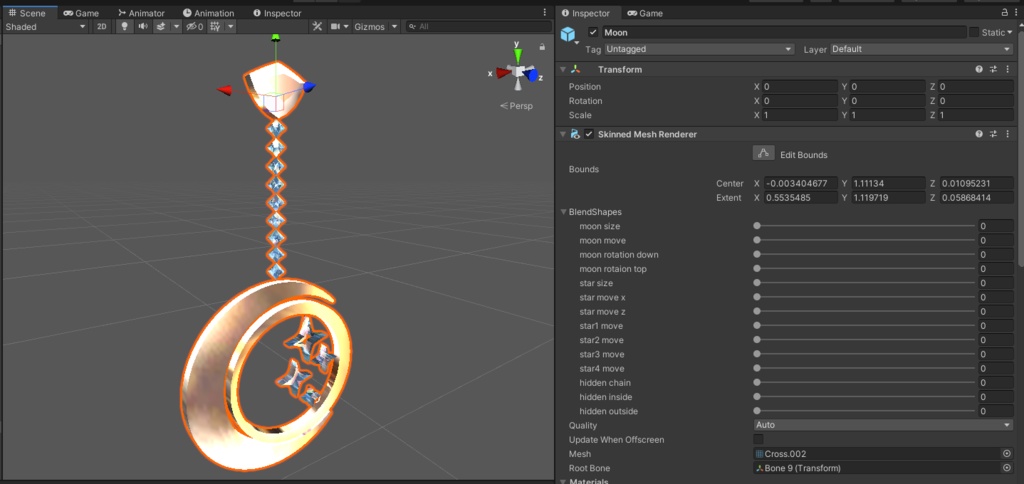Switch Persp projection label under gizmo

[x=517, y=106]
